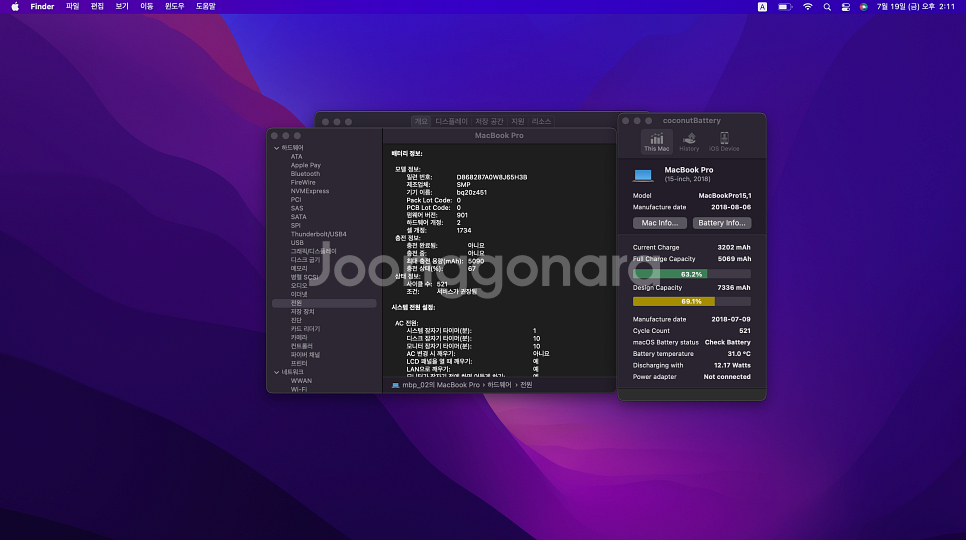Viewport: 966px width, 540px height.
Task: Switch to 디스플레이 tab in About This Mac
Action: click(x=451, y=121)
